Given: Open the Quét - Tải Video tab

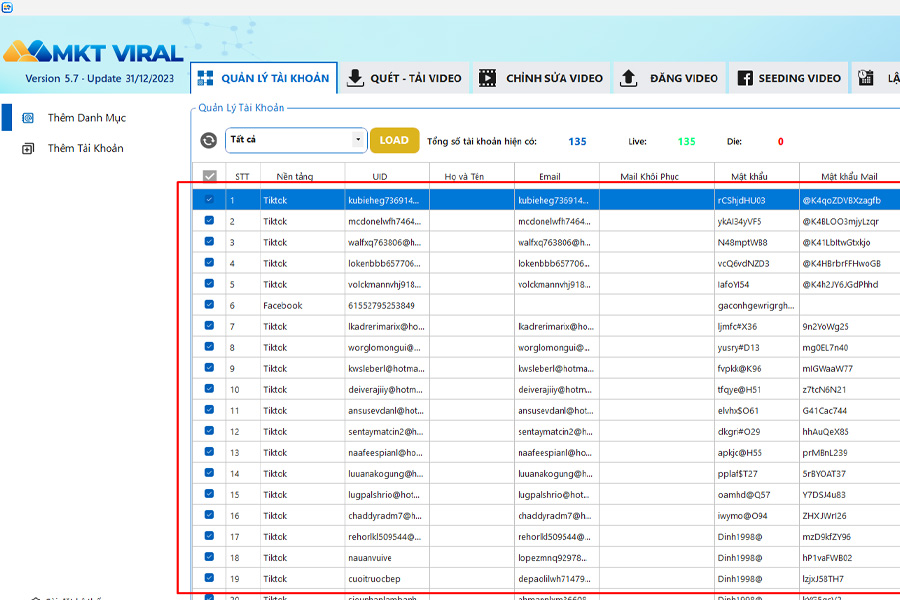Looking at the screenshot, I should pos(405,78).
